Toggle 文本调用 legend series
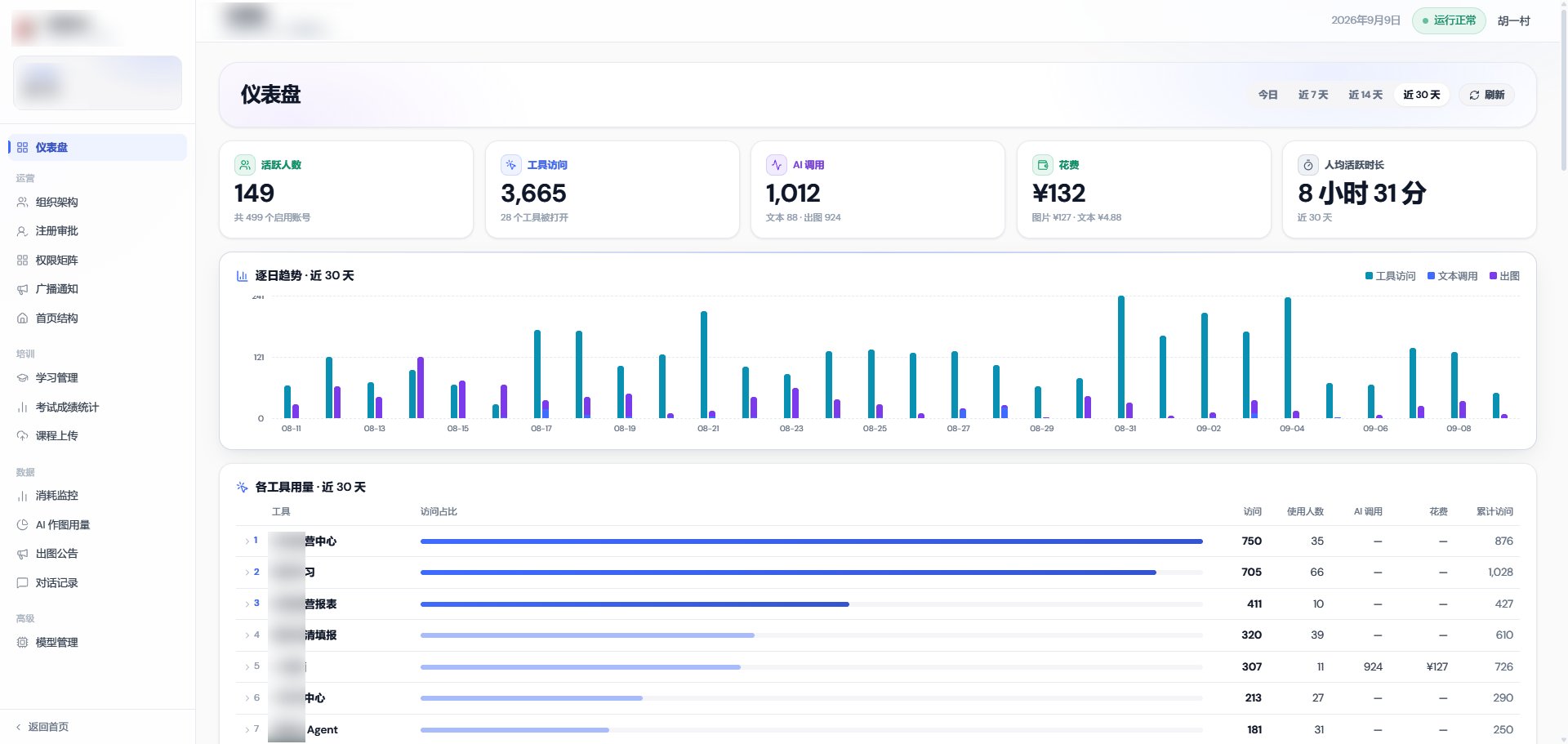The width and height of the screenshot is (1568, 744). (1452, 276)
